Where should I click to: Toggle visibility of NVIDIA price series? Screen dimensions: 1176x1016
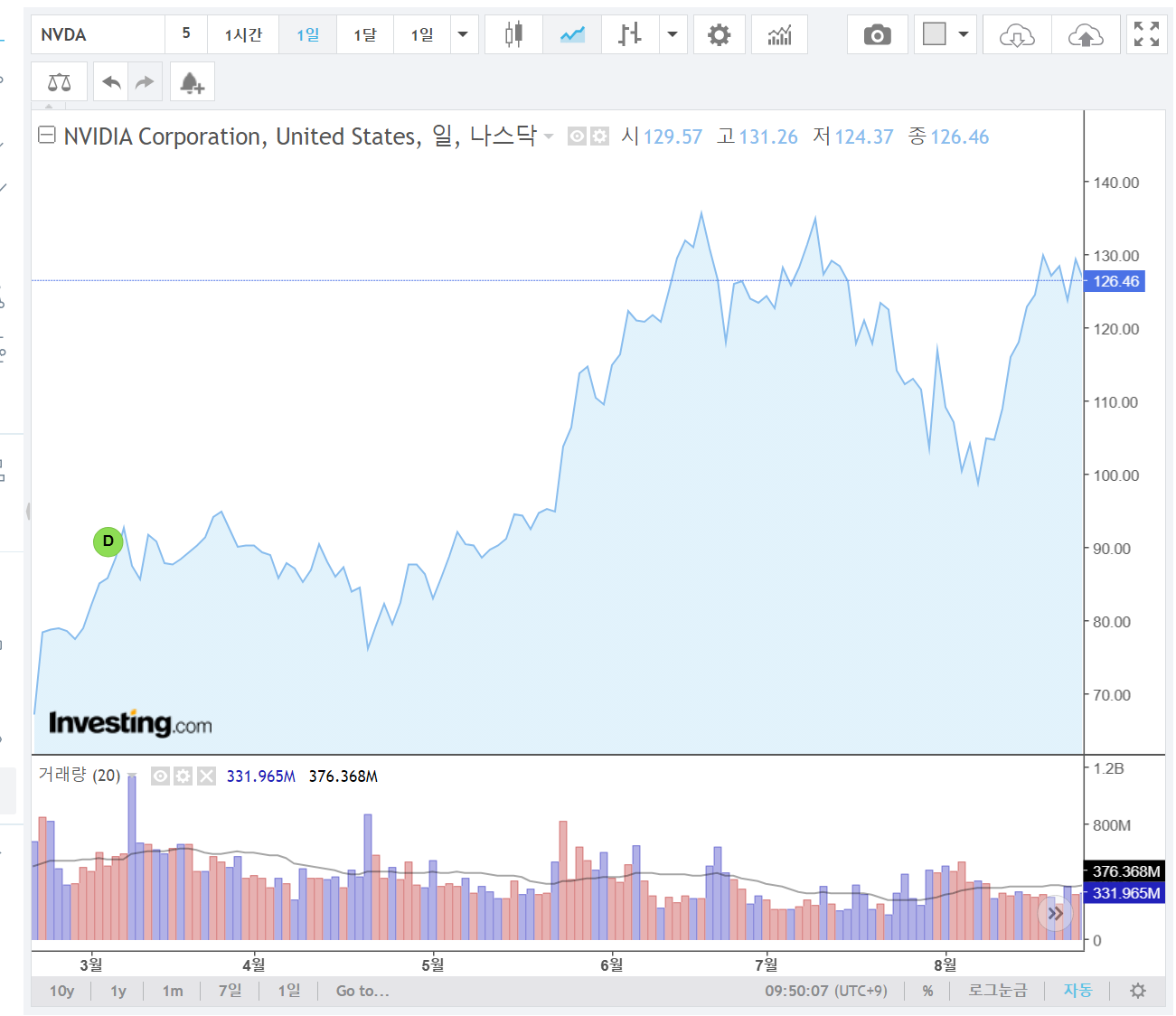(577, 136)
